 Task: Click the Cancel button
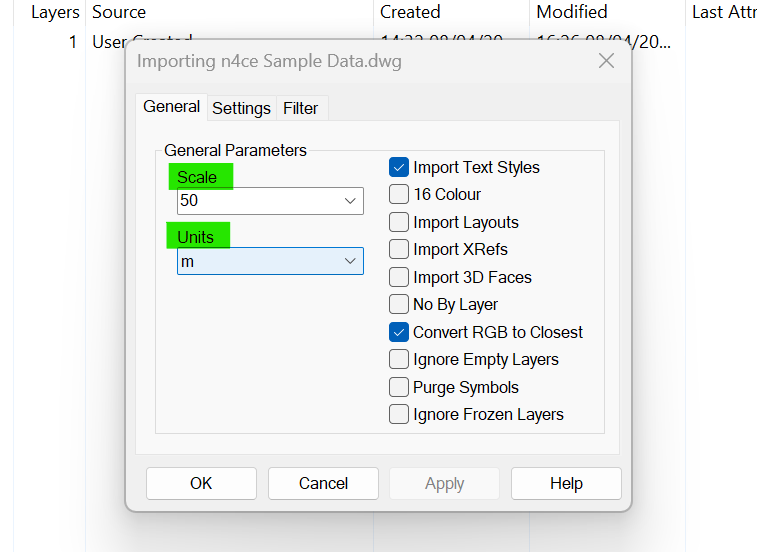(323, 483)
